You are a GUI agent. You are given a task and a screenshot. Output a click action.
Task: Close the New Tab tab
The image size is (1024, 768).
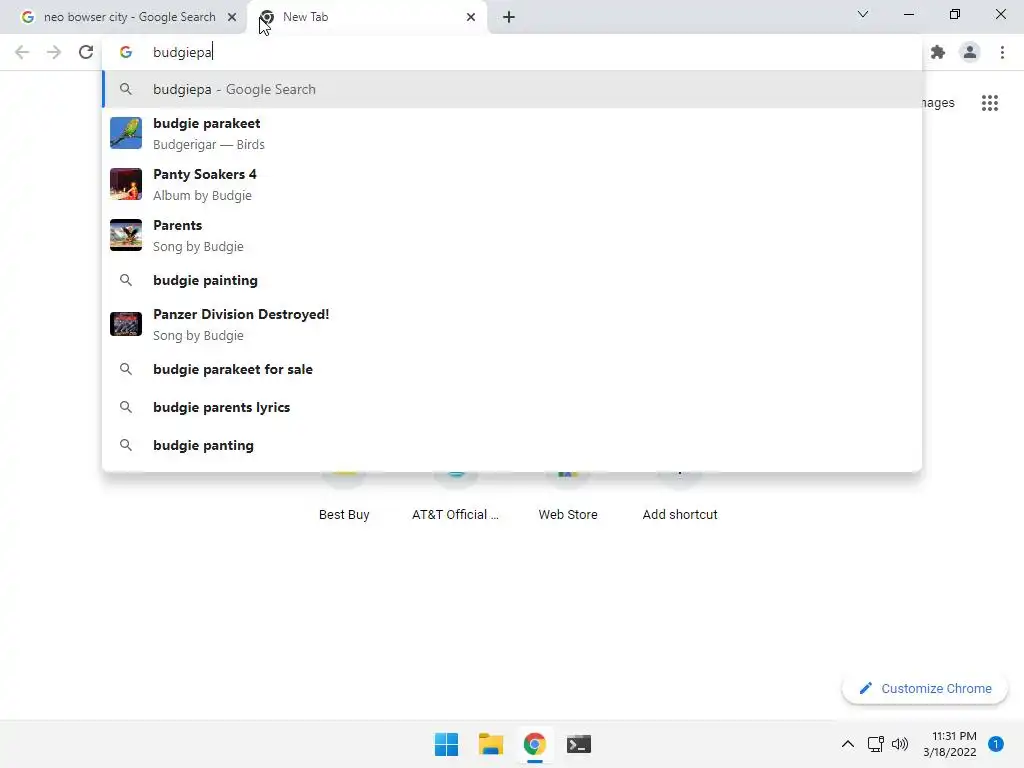click(471, 17)
